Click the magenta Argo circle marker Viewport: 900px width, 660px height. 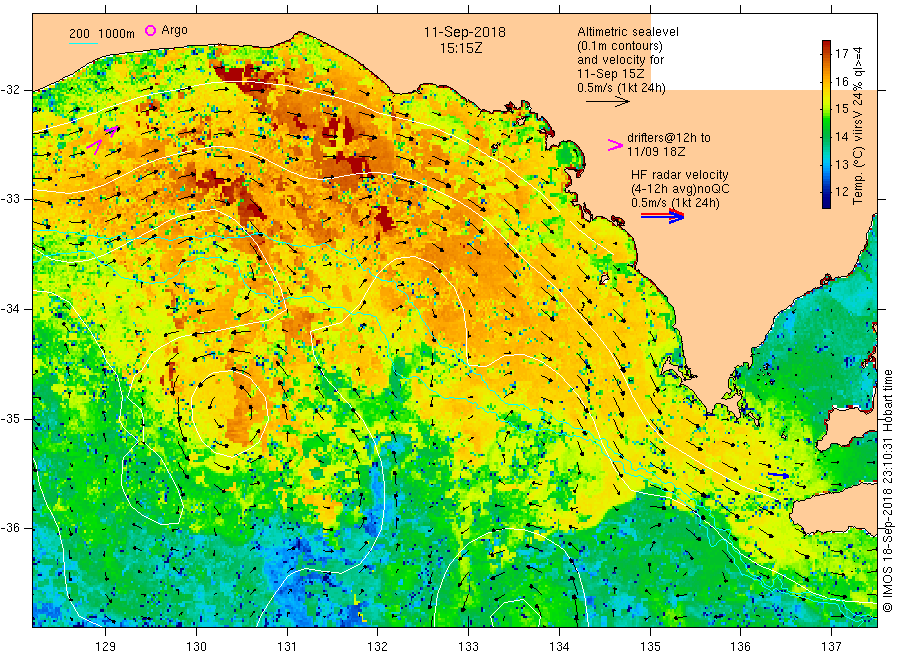(x=150, y=30)
